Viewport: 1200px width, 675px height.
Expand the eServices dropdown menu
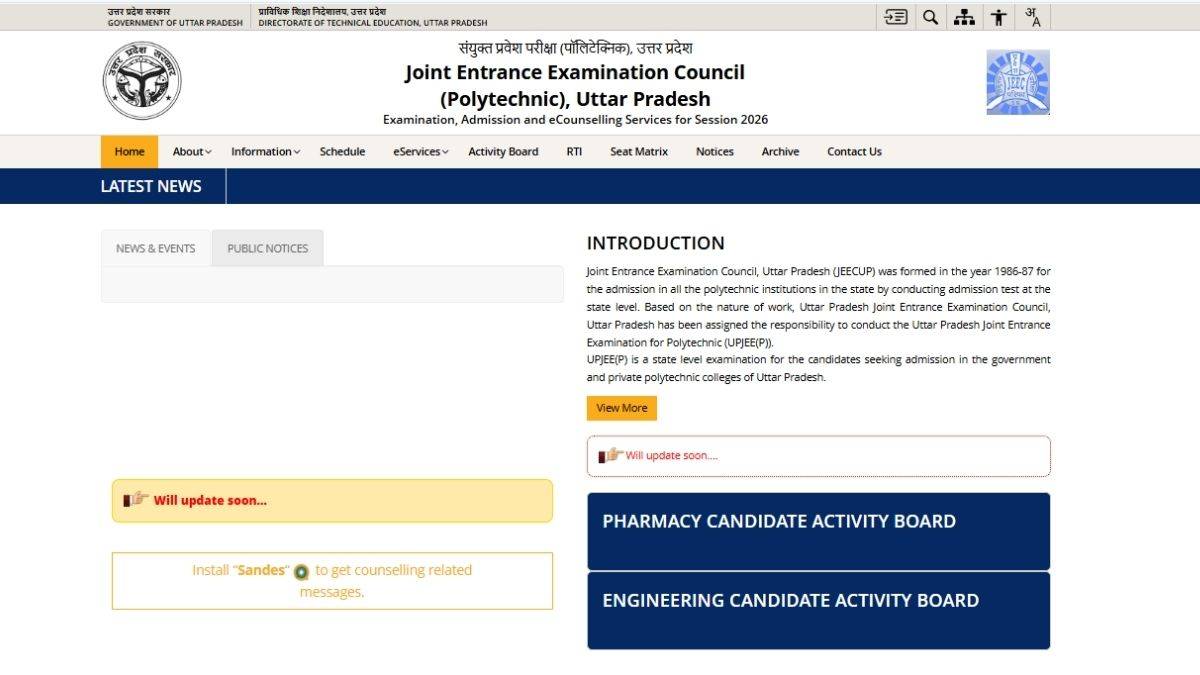click(x=420, y=152)
